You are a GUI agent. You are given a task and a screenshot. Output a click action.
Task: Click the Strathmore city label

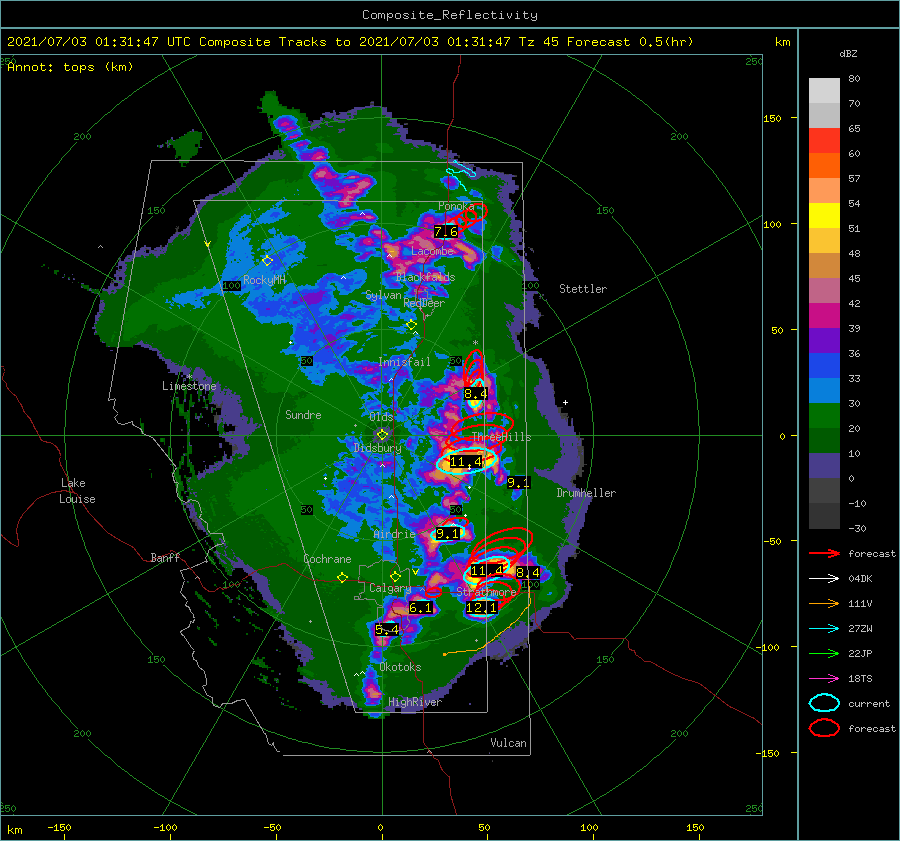click(x=486, y=592)
